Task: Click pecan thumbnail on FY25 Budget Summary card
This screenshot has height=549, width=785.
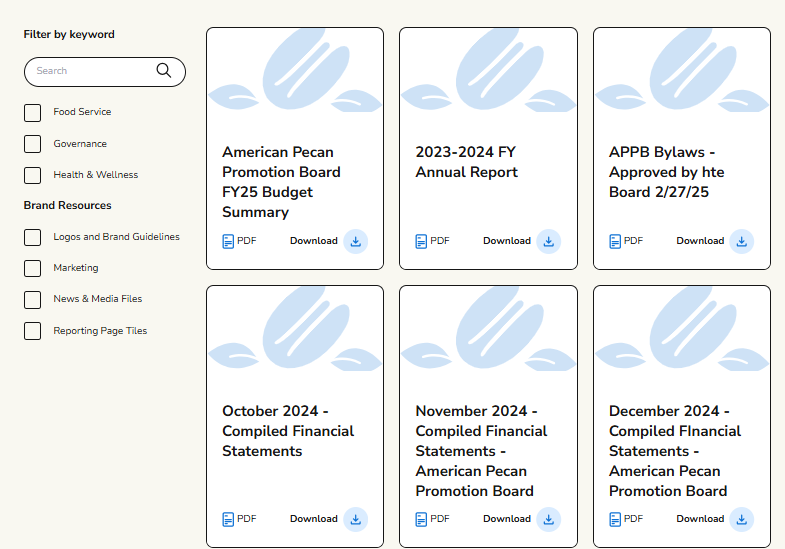Action: coord(295,70)
